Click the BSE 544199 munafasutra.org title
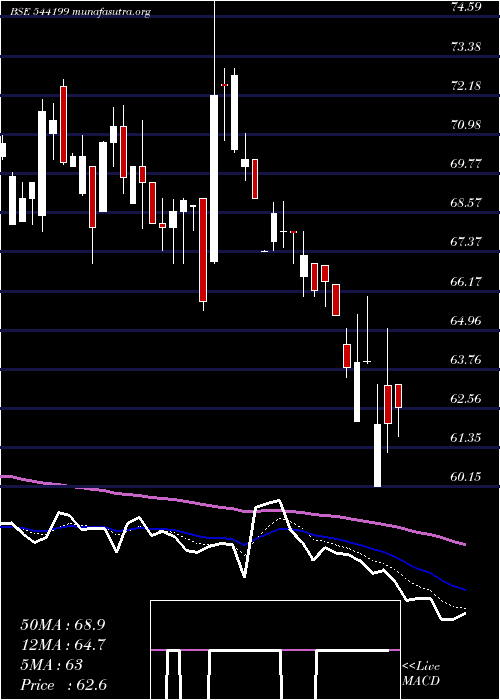The height and width of the screenshot is (700, 500). click(x=81, y=12)
